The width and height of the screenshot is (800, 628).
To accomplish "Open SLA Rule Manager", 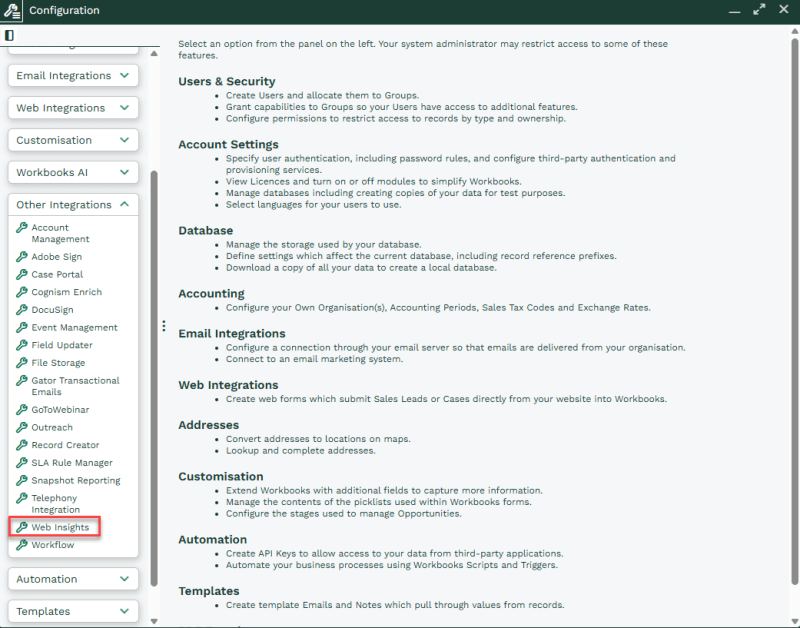I will [x=72, y=463].
